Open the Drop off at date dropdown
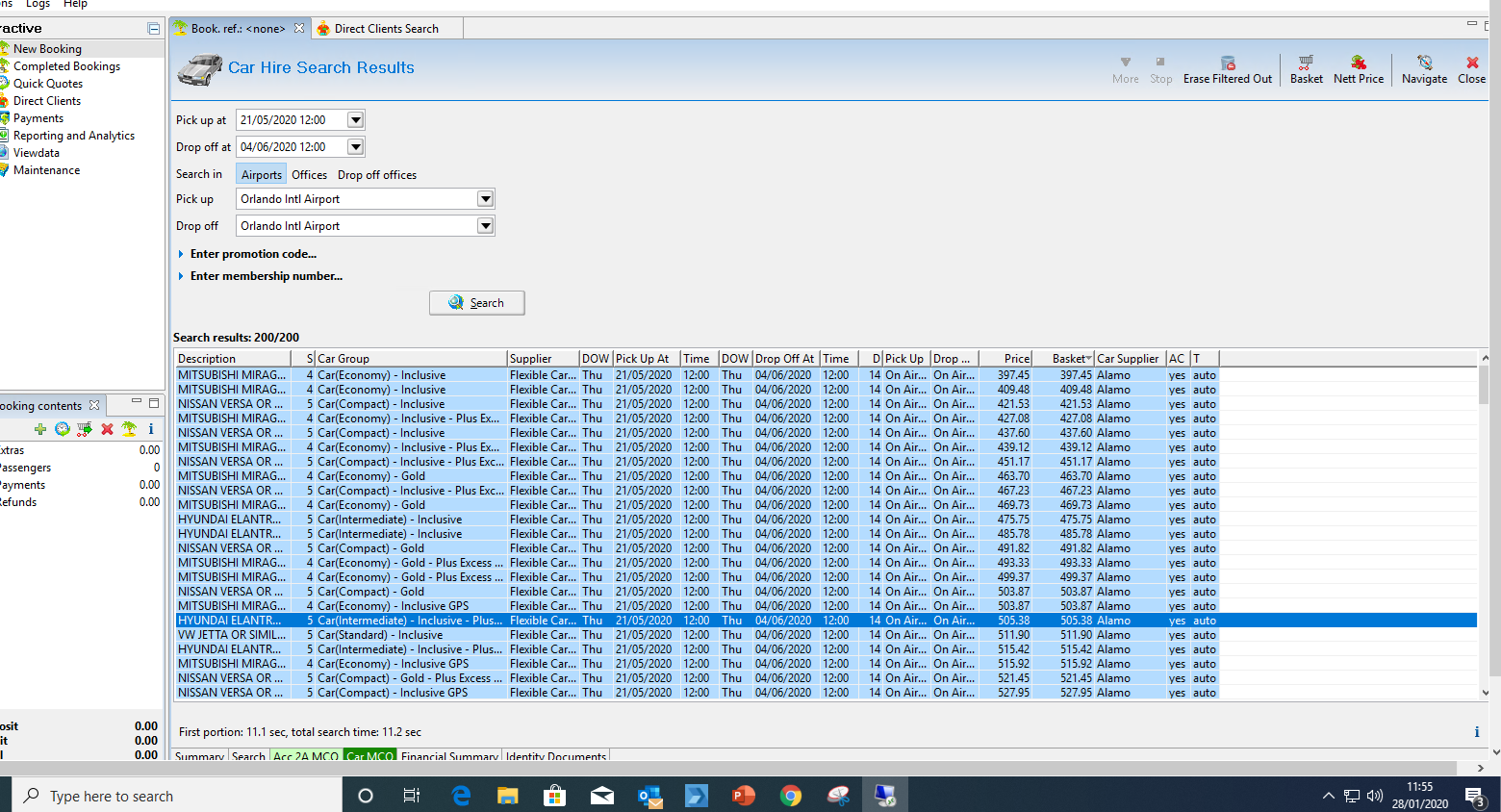Image resolution: width=1501 pixels, height=812 pixels. pos(355,147)
